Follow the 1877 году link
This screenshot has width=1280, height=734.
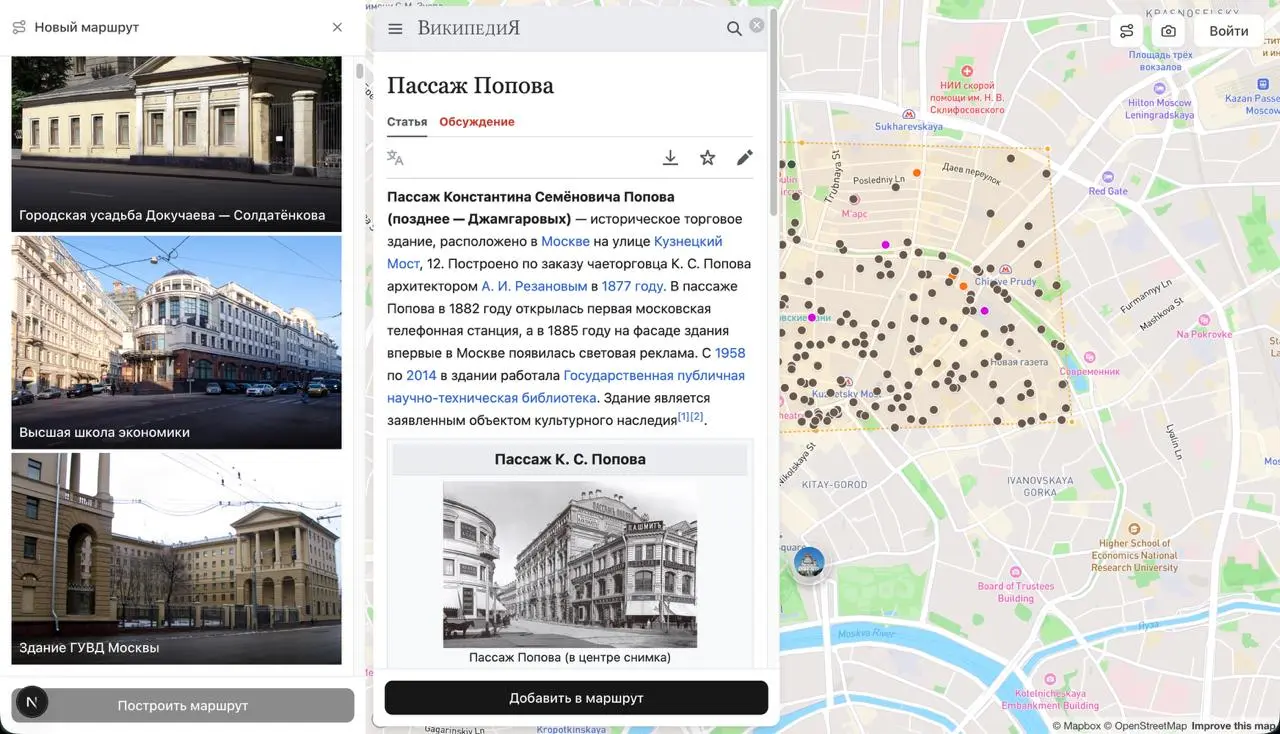[633, 286]
